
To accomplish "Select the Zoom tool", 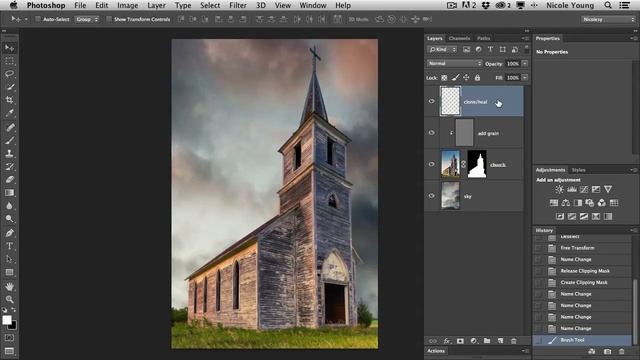I will pos(9,299).
